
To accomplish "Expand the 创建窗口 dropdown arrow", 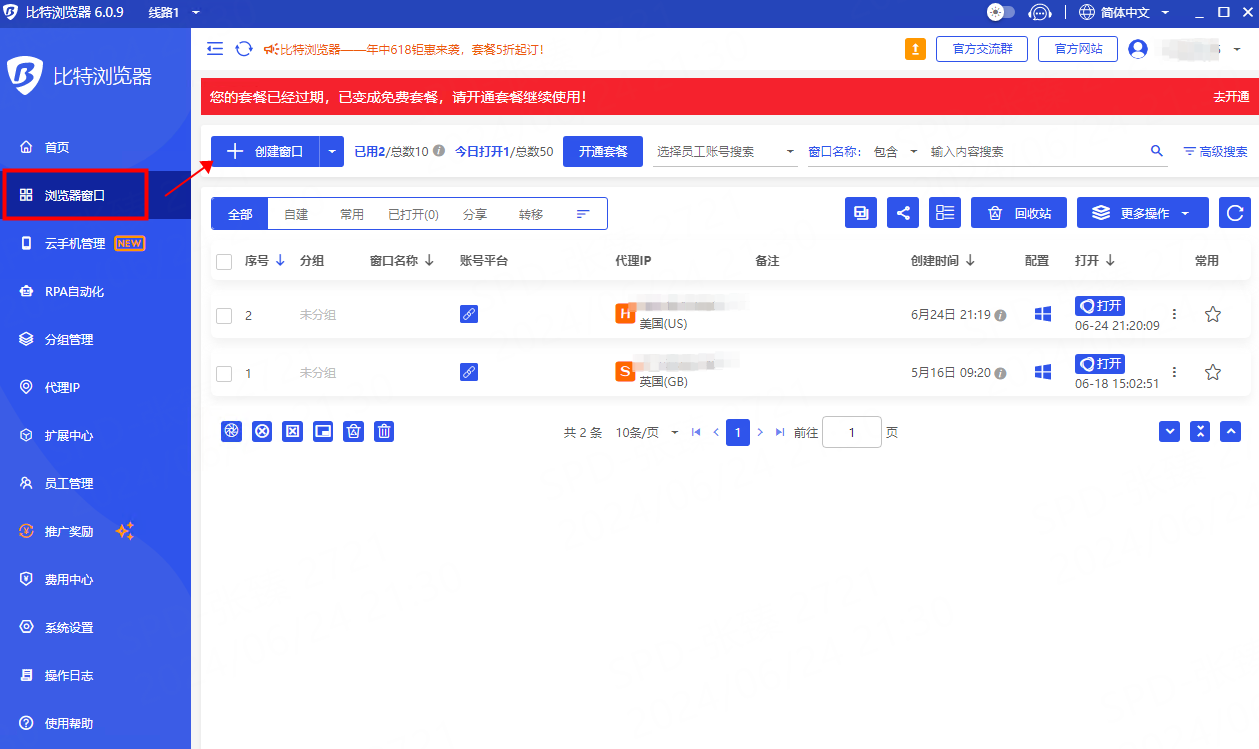I will tap(332, 152).
